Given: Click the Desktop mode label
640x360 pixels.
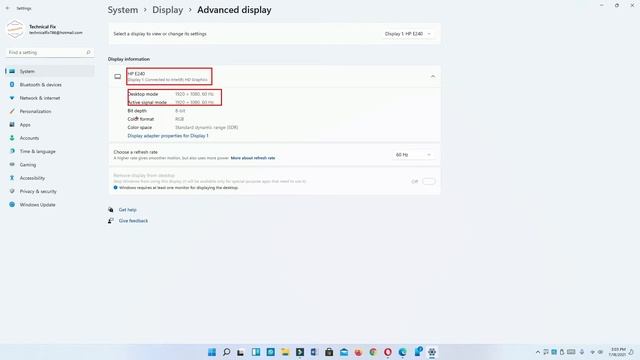Looking at the screenshot, I should pyautogui.click(x=143, y=94).
